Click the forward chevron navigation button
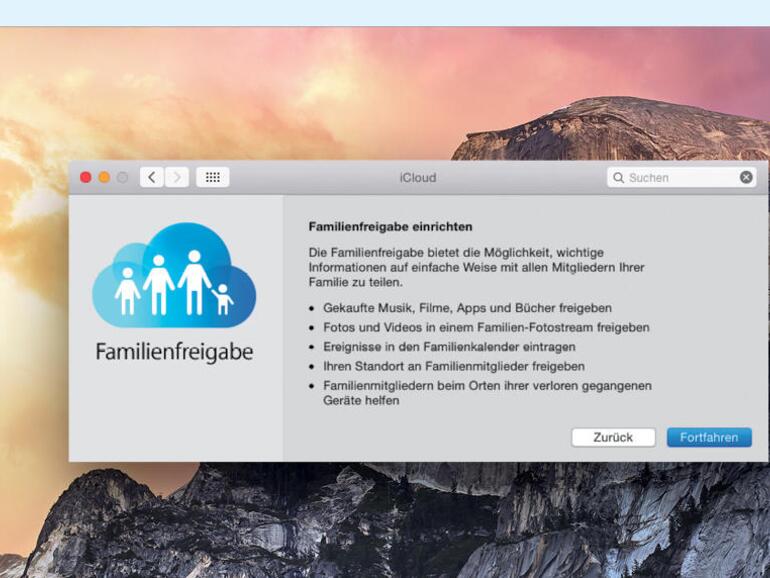Screen dimensions: 770x578 click(177, 177)
